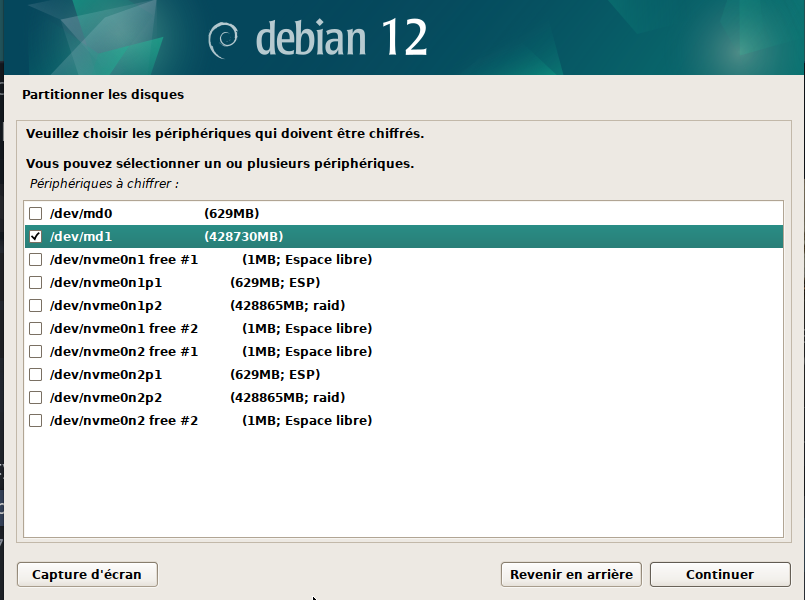Screen dimensions: 805x600
Task: Select the /dev/nvme0n1p2 checkbox
Action: point(35,305)
